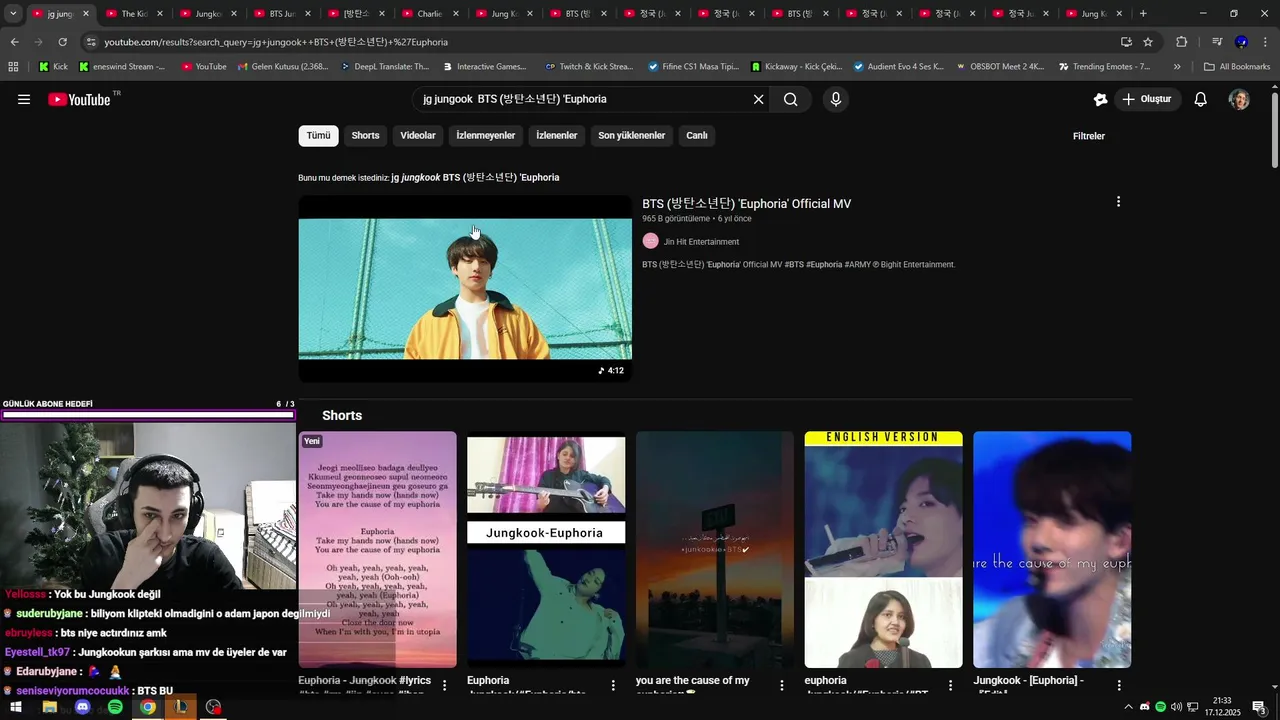1280x720 pixels.
Task: Open the All Bookmarks folder
Action: point(1237,67)
